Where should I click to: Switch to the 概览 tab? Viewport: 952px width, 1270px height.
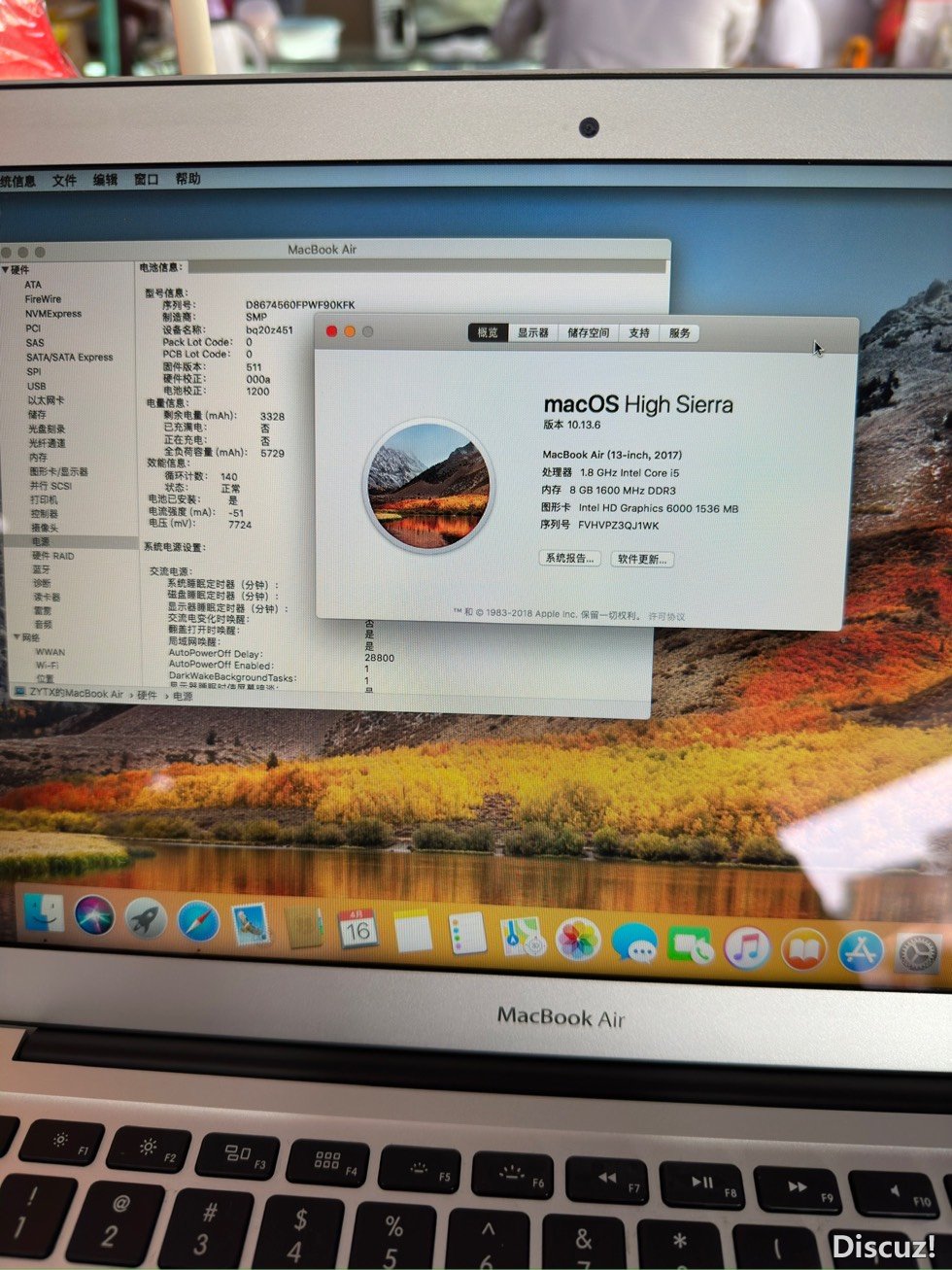488,332
